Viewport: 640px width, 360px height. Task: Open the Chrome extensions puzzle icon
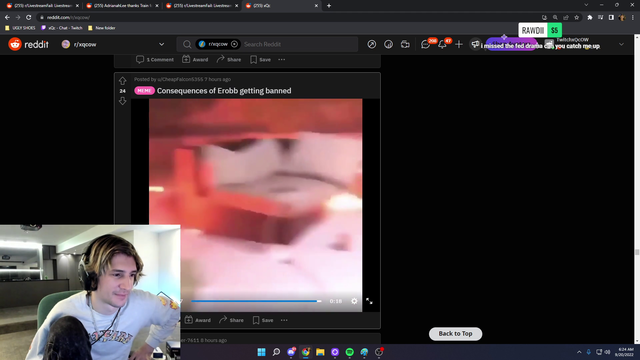(x=589, y=18)
